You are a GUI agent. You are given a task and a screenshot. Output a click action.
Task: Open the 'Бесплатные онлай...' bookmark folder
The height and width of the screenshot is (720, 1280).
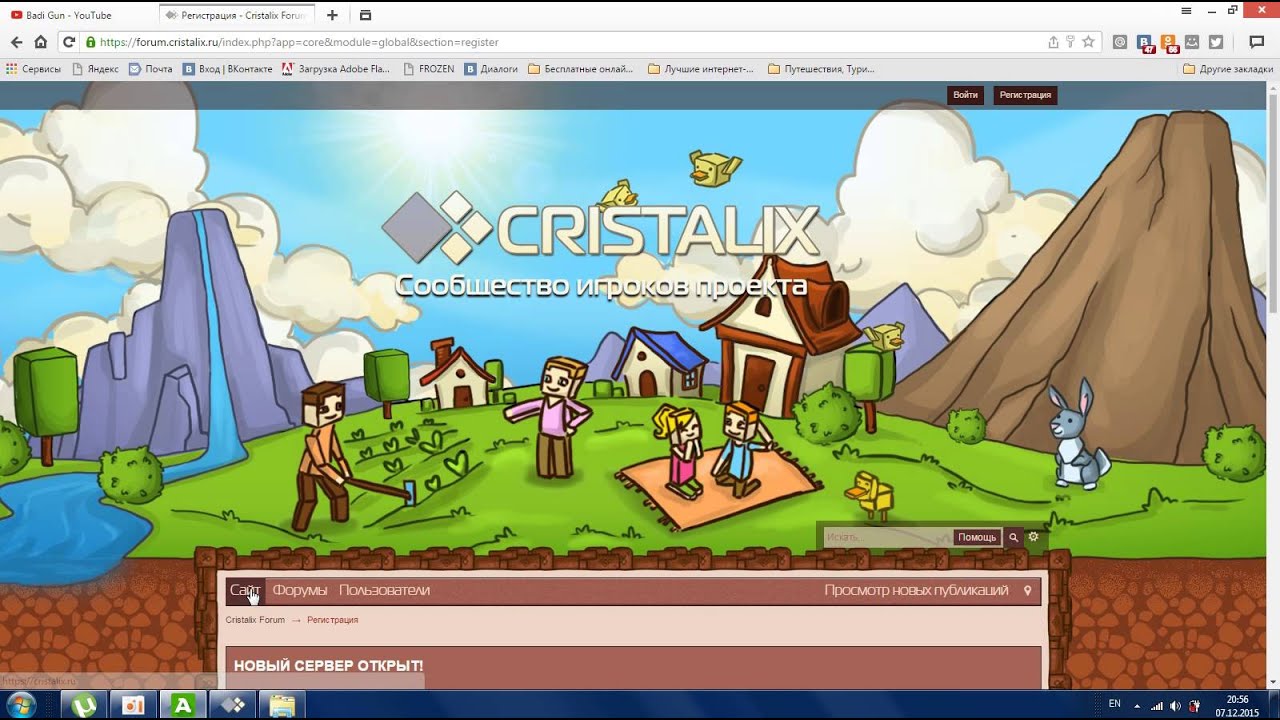coord(580,69)
